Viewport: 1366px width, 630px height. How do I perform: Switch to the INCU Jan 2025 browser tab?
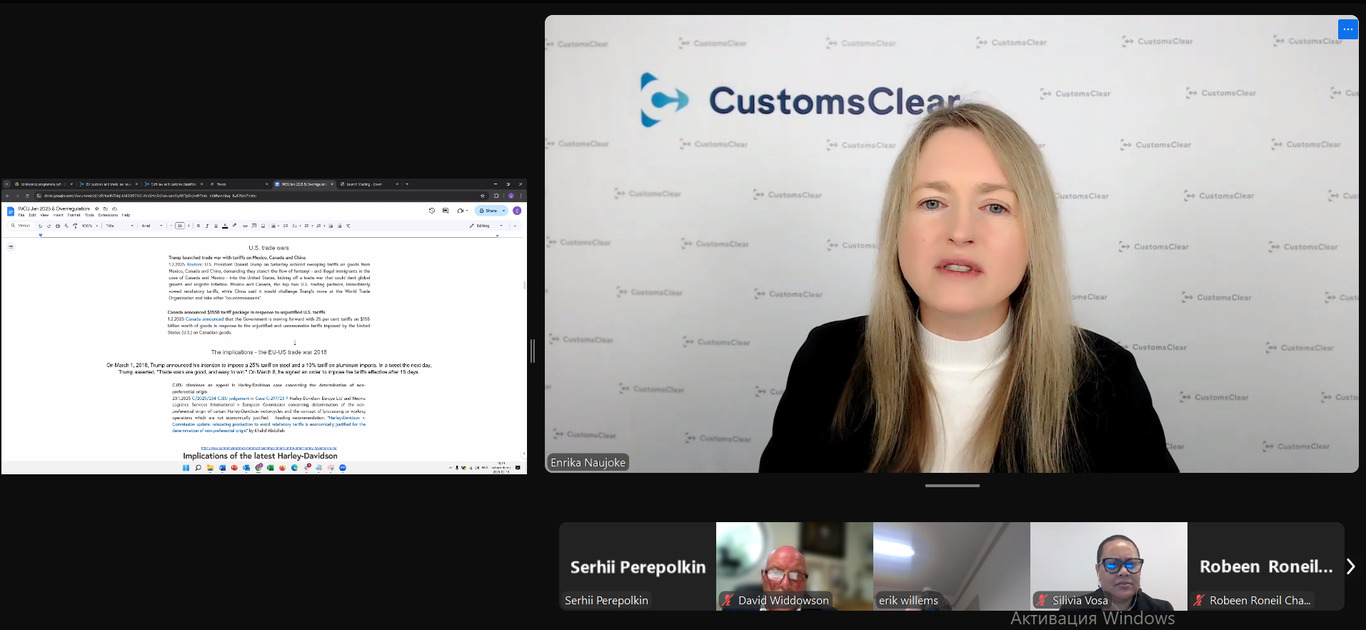[x=304, y=184]
